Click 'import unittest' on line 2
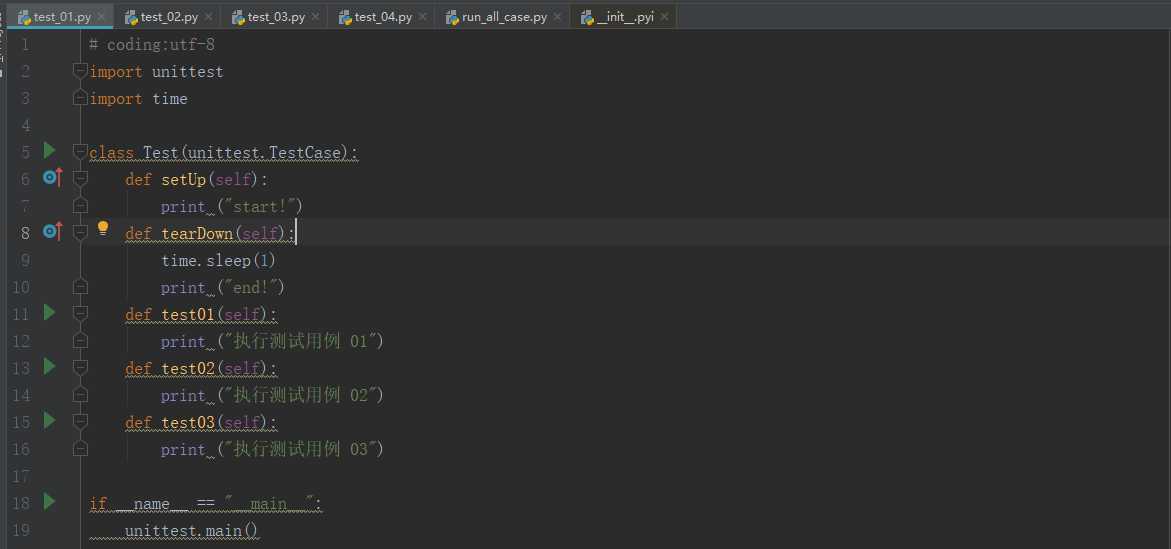 click(x=156, y=72)
